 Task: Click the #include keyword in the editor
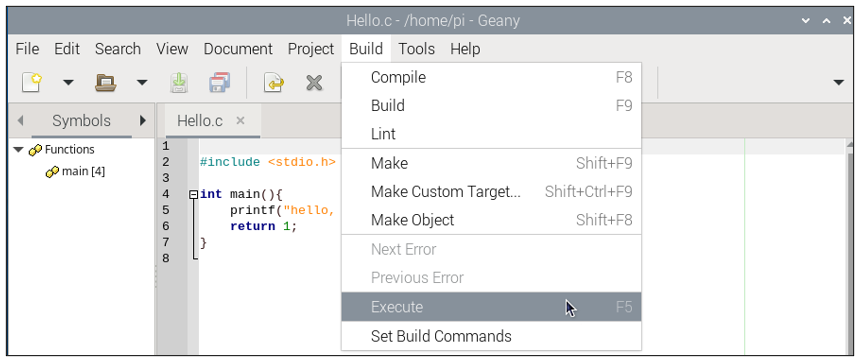pyautogui.click(x=230, y=162)
